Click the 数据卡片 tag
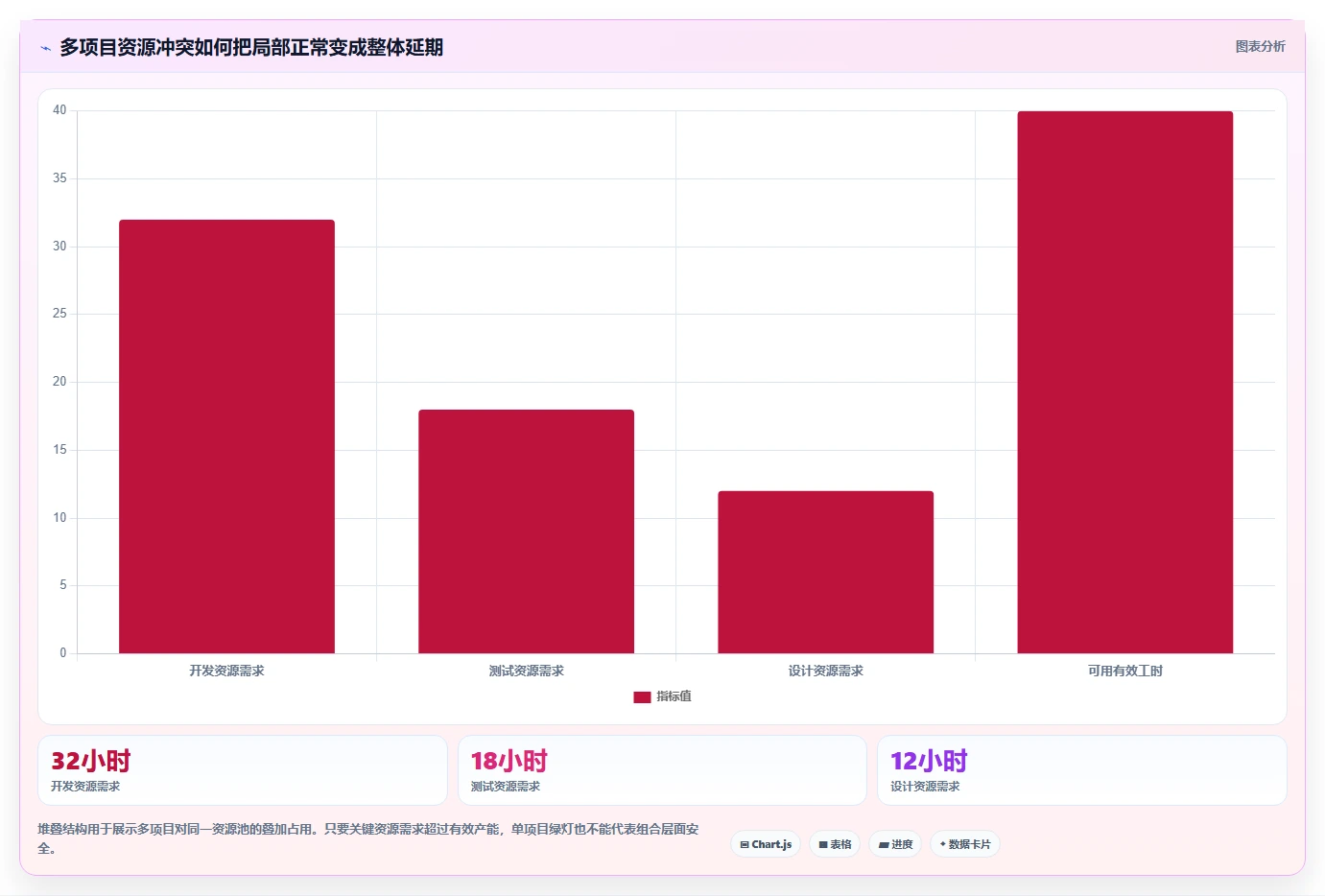 (965, 844)
